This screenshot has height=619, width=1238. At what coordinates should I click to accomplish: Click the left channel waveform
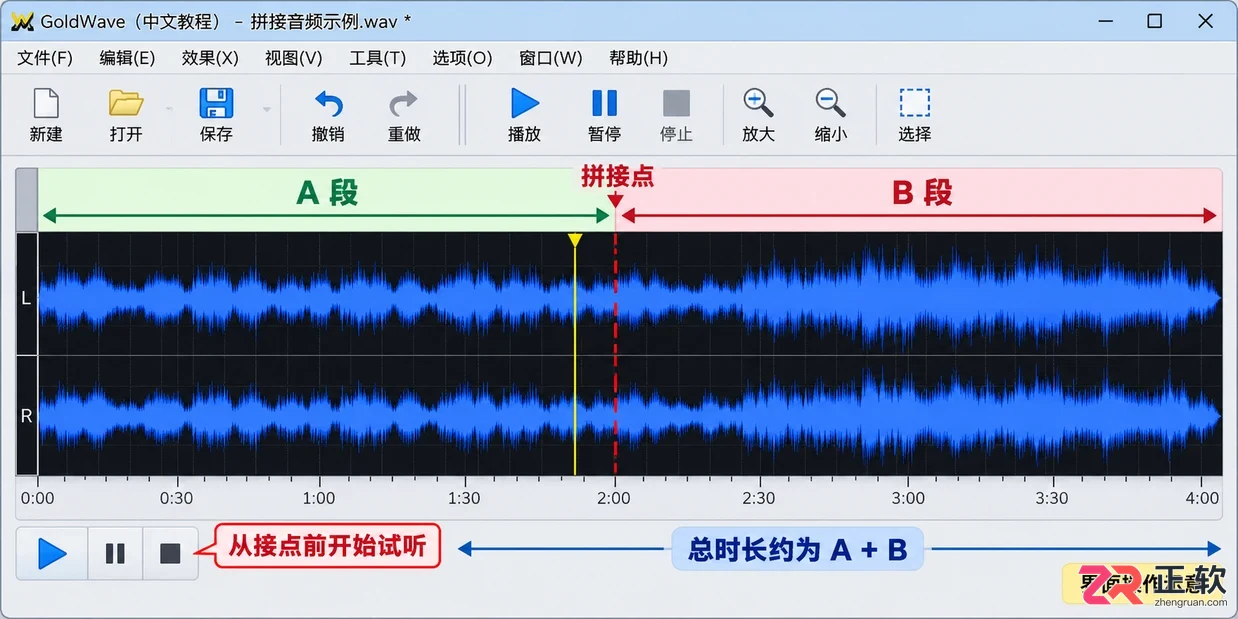(x=630, y=297)
